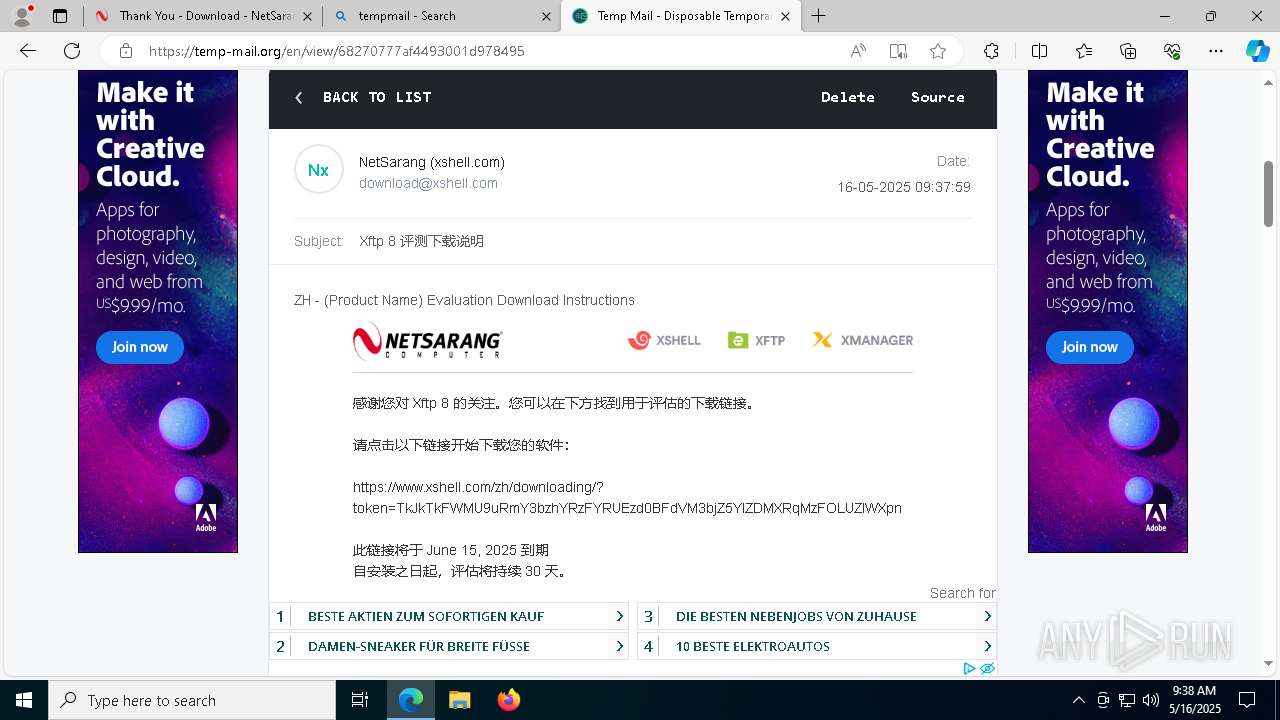1280x720 pixels.
Task: Open the Edge profile avatar icon
Action: pos(22,16)
